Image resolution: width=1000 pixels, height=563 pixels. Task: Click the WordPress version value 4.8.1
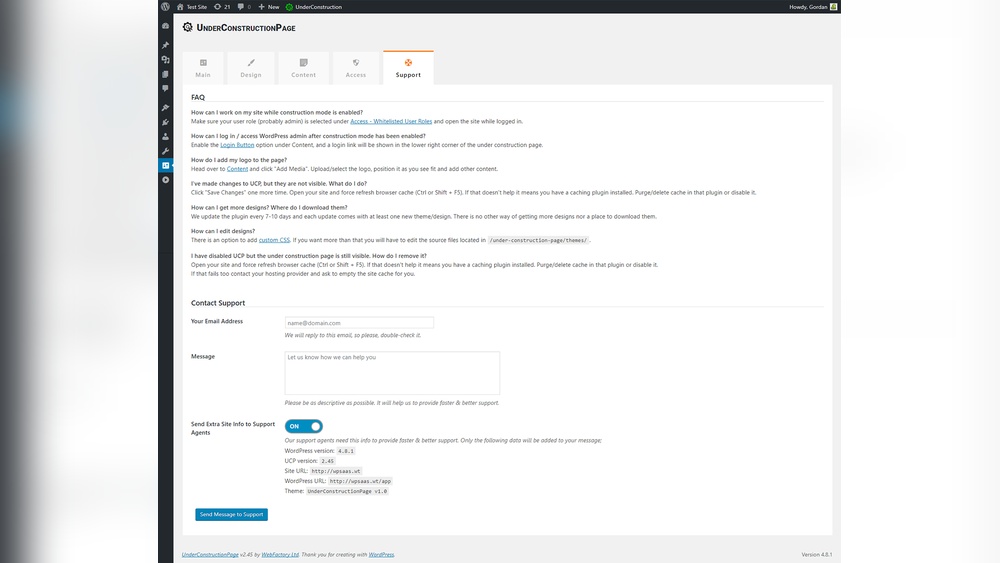[x=346, y=451]
